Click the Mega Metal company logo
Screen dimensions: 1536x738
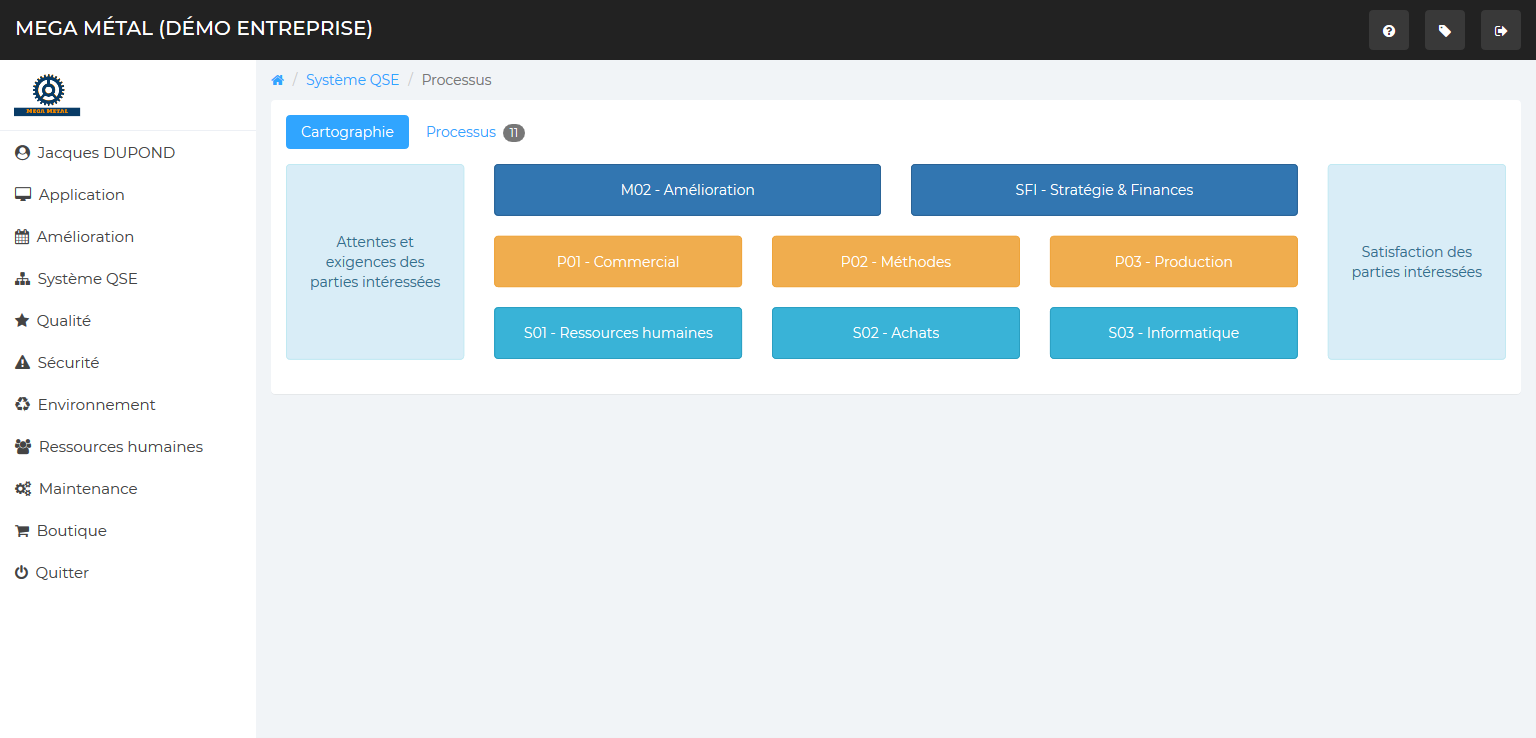tap(47, 95)
